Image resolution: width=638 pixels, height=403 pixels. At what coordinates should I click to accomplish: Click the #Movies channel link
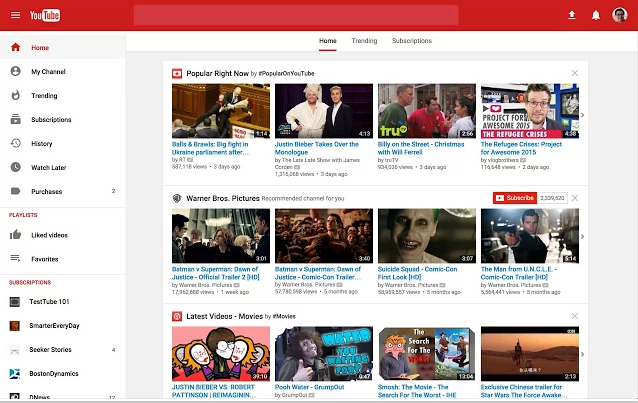(x=284, y=316)
